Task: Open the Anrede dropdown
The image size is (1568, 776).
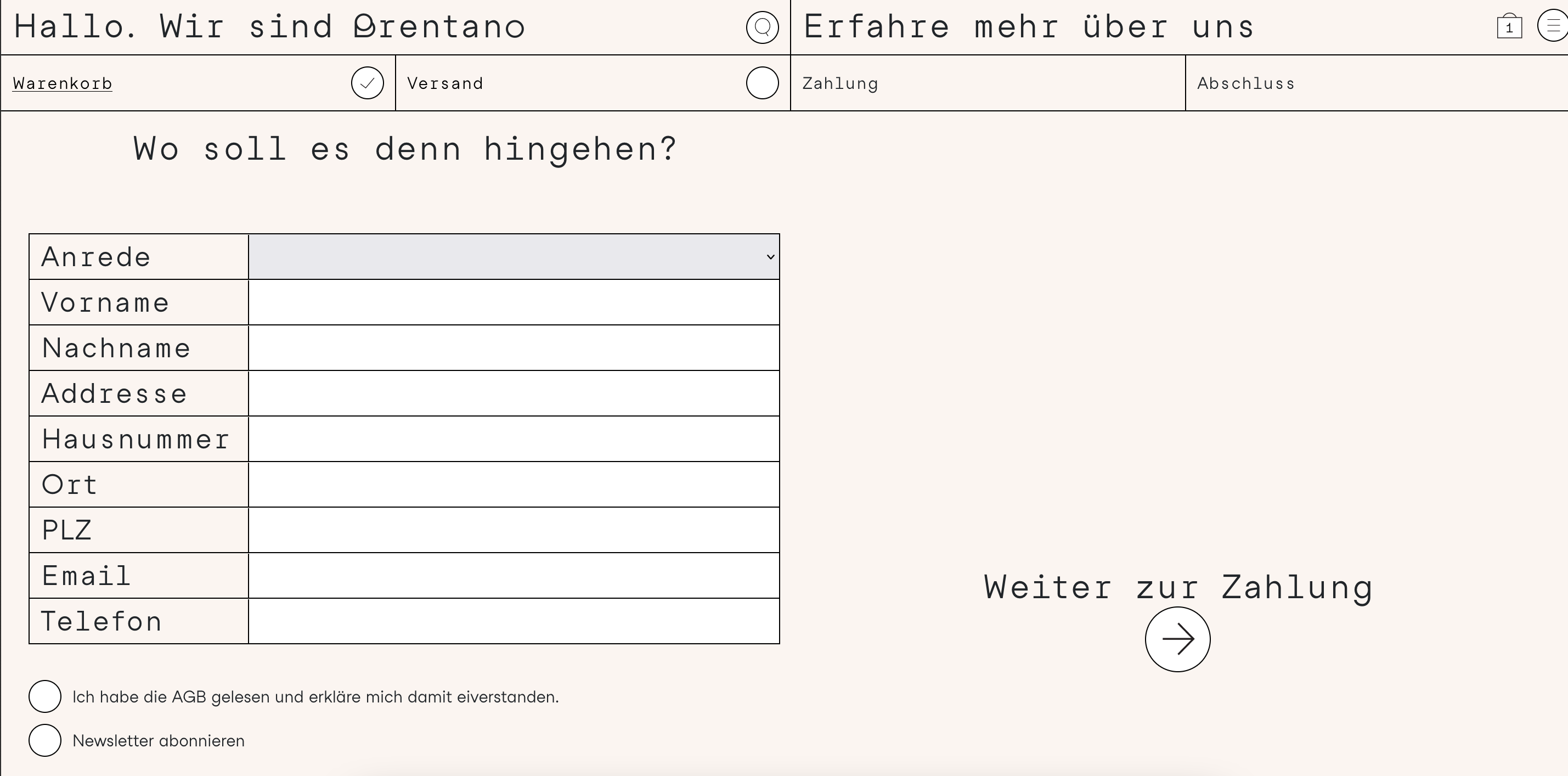Action: pos(513,257)
